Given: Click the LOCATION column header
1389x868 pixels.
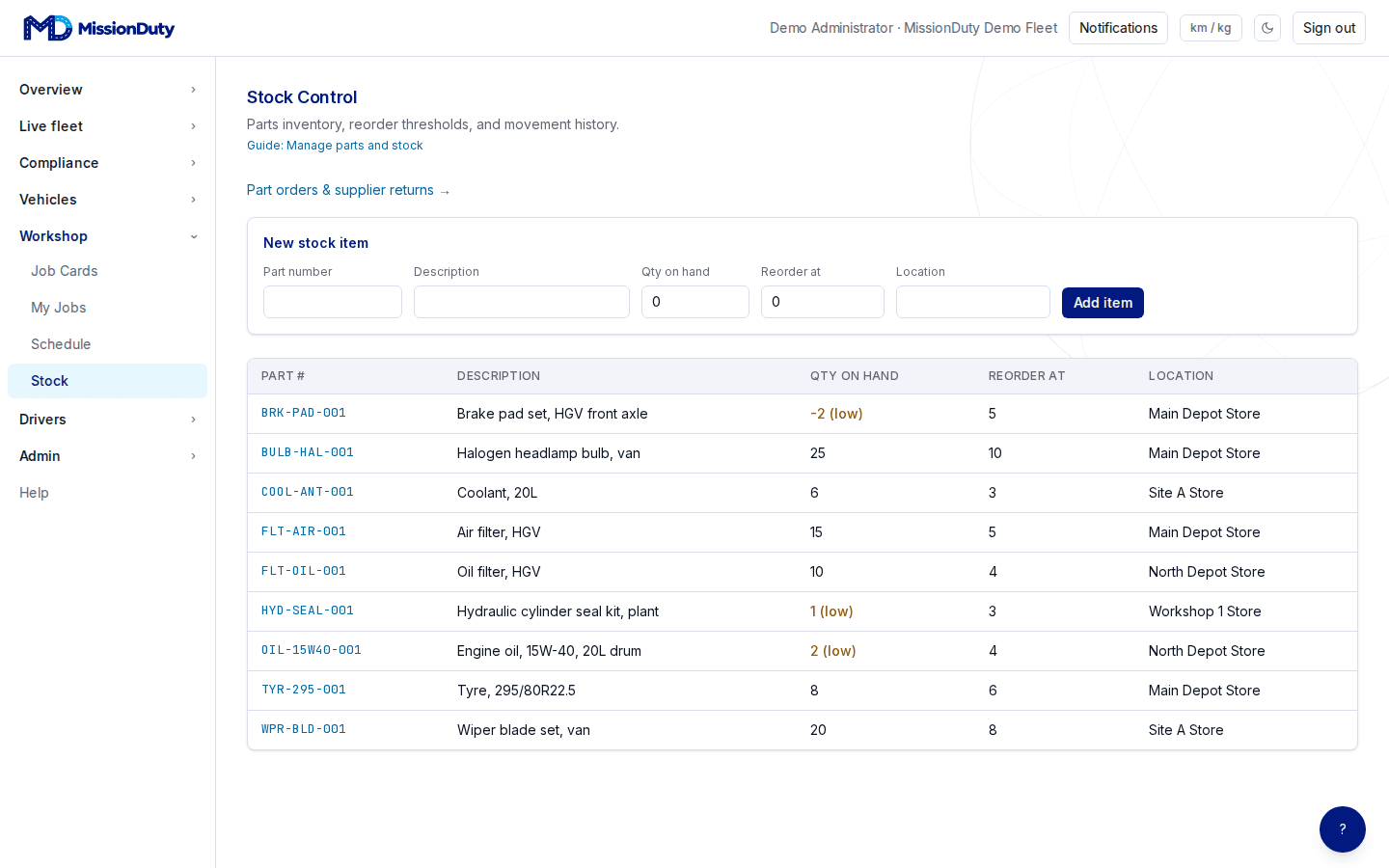Looking at the screenshot, I should 1182,376.
